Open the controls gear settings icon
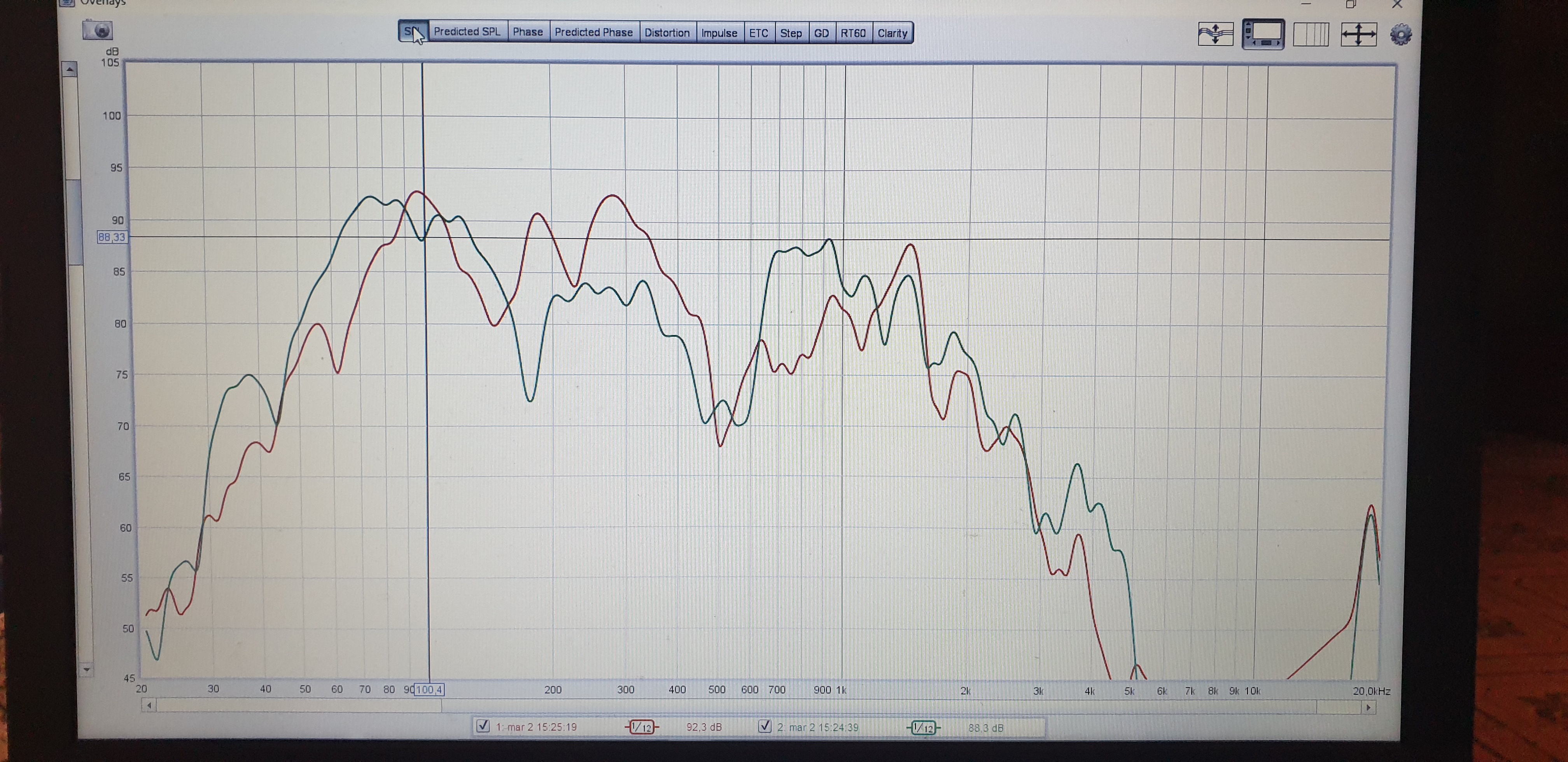Screen dimensions: 1568x762 click(1401, 34)
